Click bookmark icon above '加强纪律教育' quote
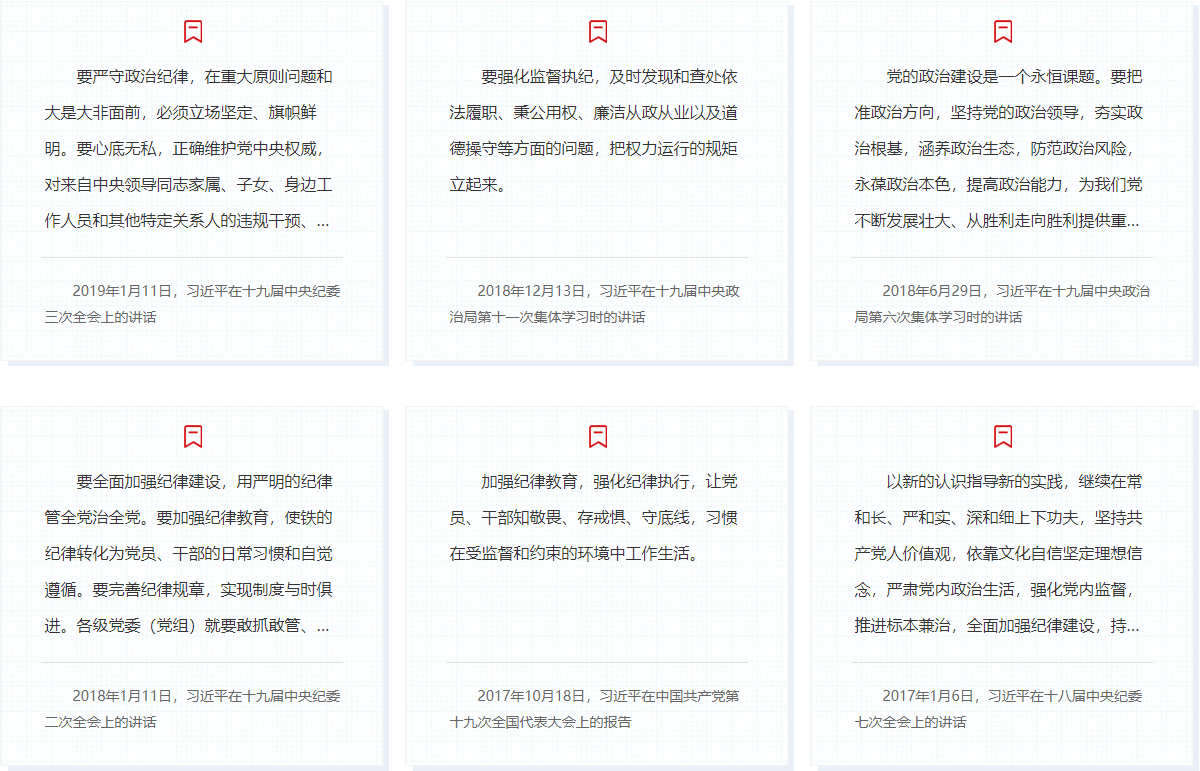The height and width of the screenshot is (771, 1200). (598, 436)
